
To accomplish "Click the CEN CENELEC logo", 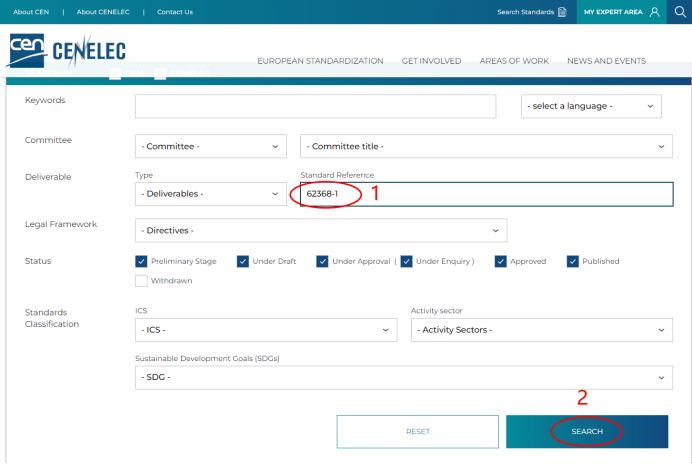I will [x=66, y=50].
